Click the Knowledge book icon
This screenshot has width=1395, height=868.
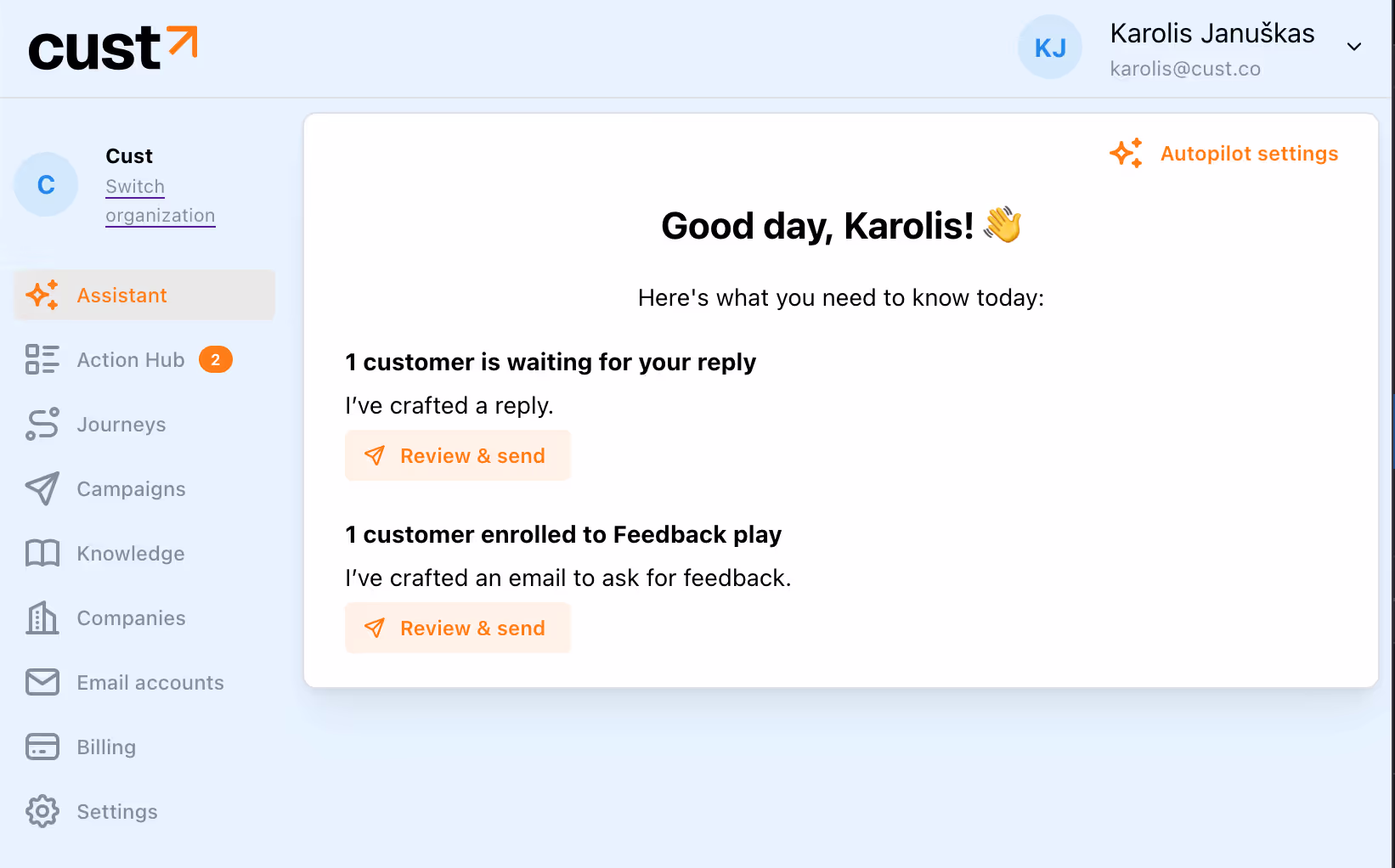coord(42,553)
